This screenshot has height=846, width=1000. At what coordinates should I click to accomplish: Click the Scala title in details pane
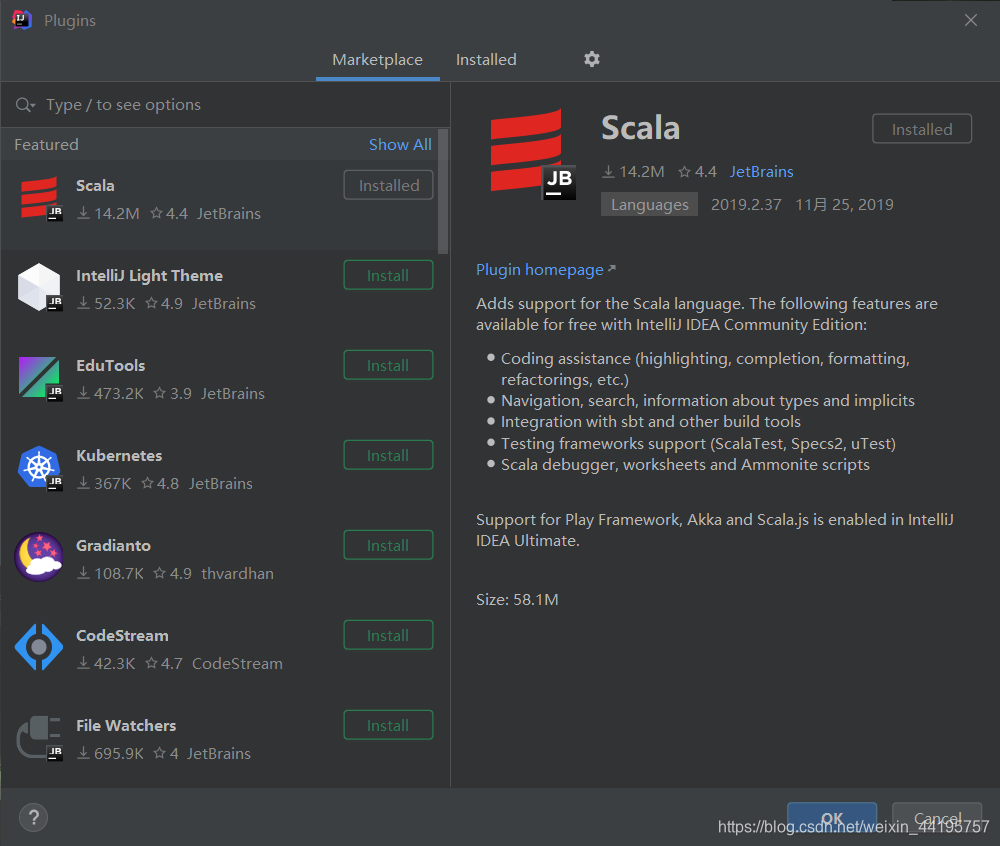(x=640, y=128)
